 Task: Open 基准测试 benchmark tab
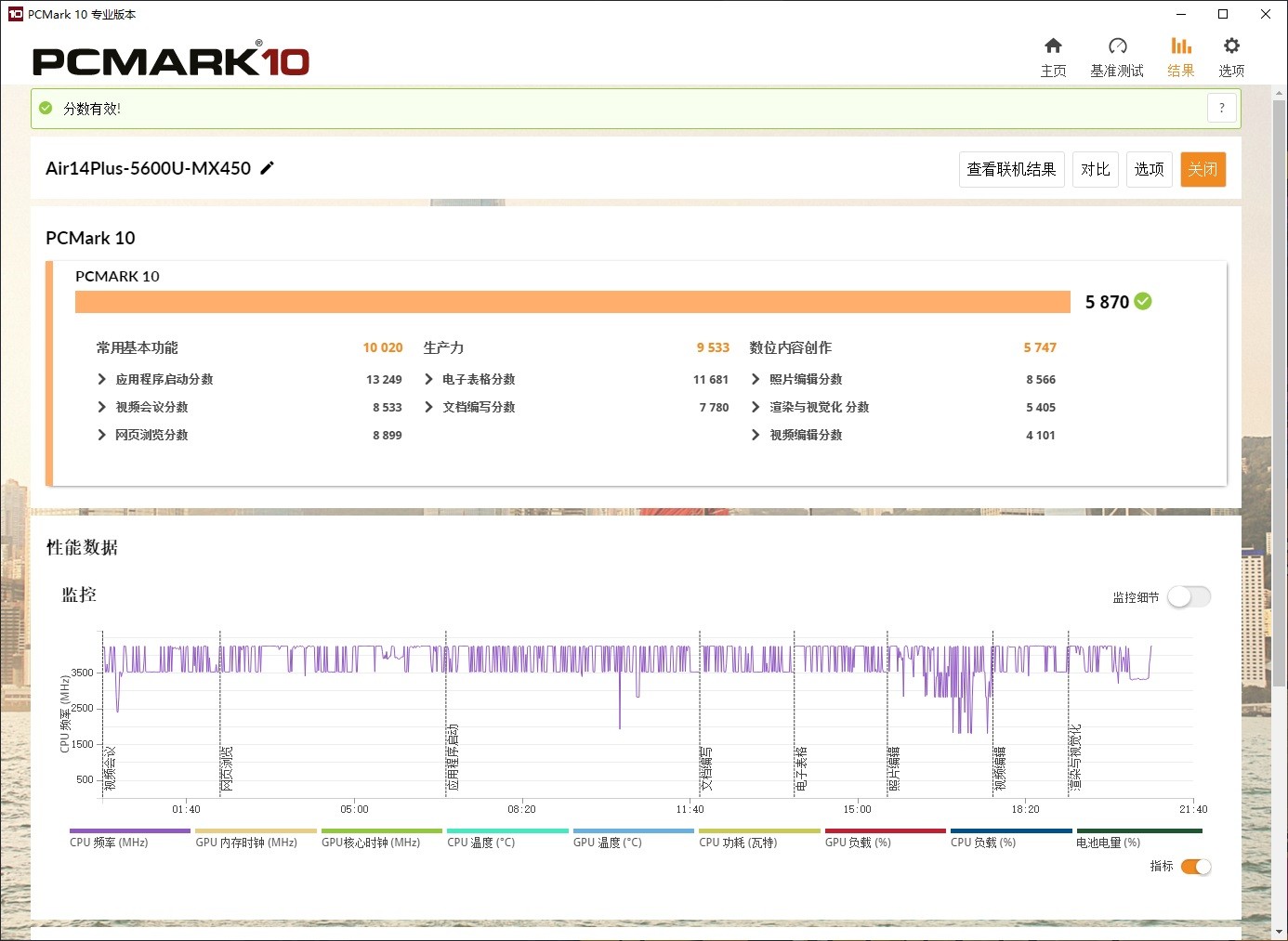tap(1117, 58)
